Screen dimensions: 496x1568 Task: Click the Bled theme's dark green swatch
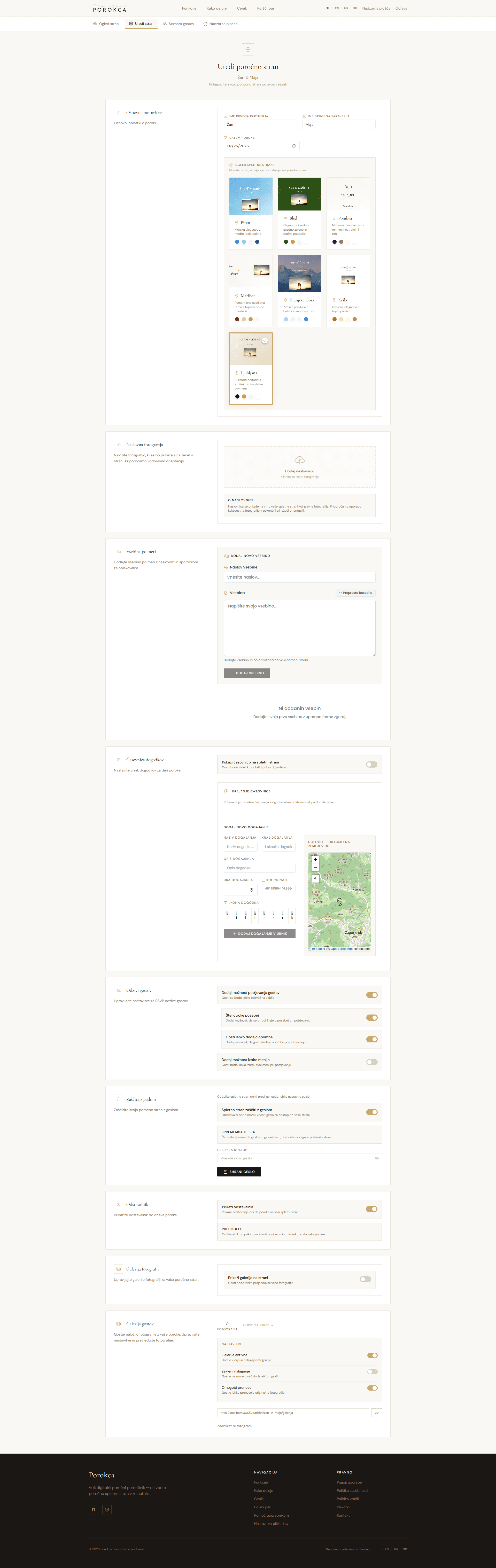click(x=285, y=242)
